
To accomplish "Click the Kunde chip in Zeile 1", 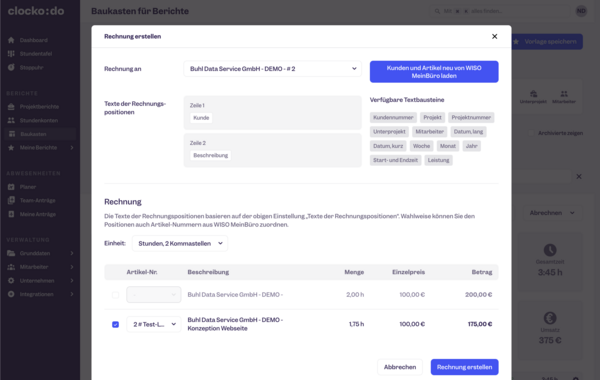I will click(x=201, y=118).
